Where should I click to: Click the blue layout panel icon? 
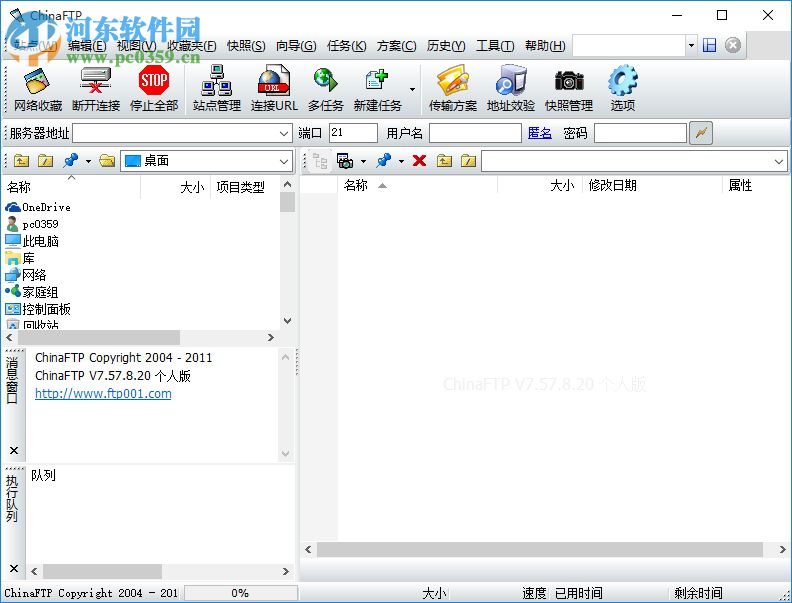point(710,45)
